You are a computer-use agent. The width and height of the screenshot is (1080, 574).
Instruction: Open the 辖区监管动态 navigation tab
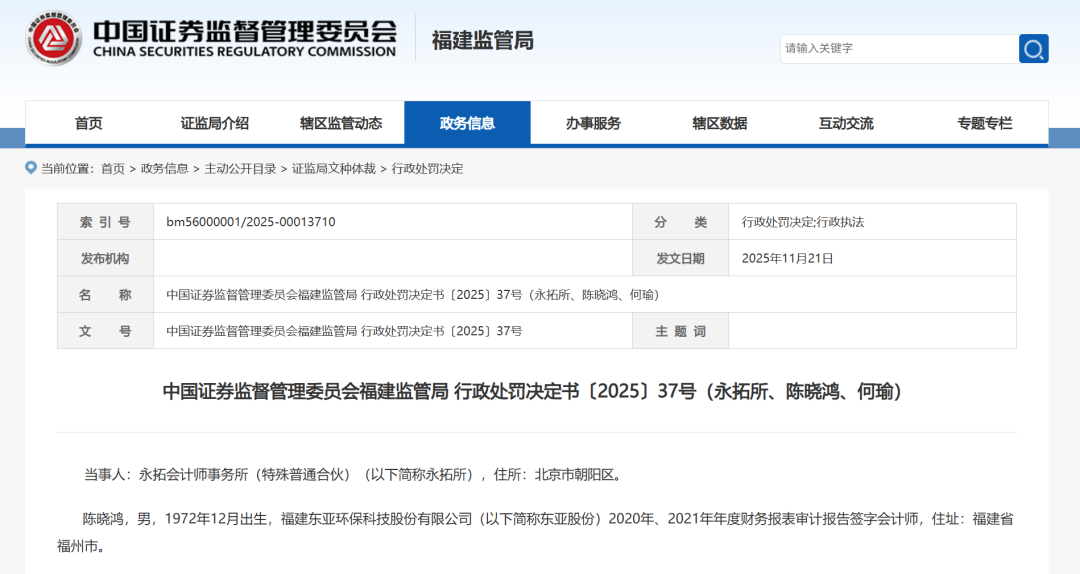(x=341, y=123)
